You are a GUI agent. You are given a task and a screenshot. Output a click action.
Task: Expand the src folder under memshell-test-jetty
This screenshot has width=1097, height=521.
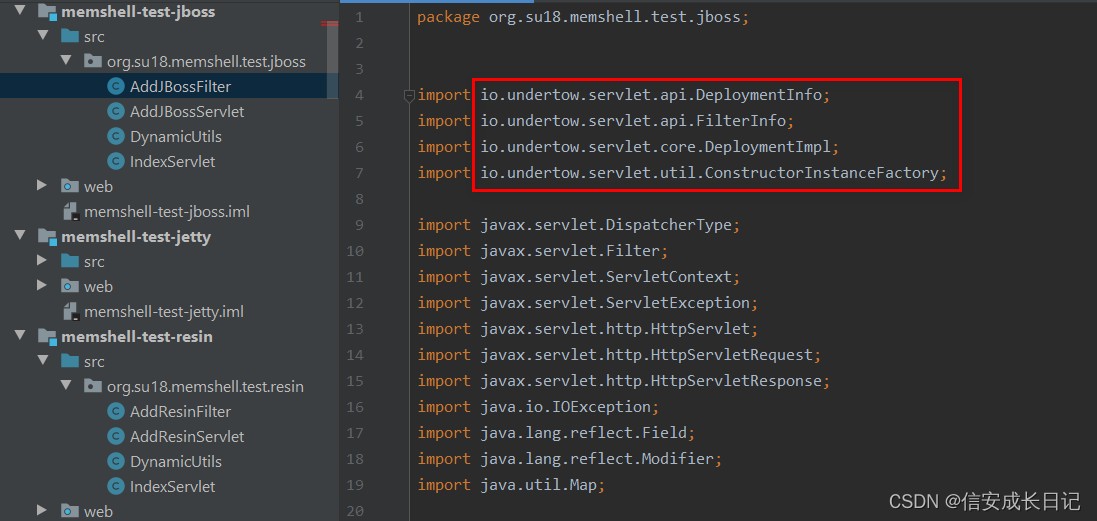[x=43, y=260]
